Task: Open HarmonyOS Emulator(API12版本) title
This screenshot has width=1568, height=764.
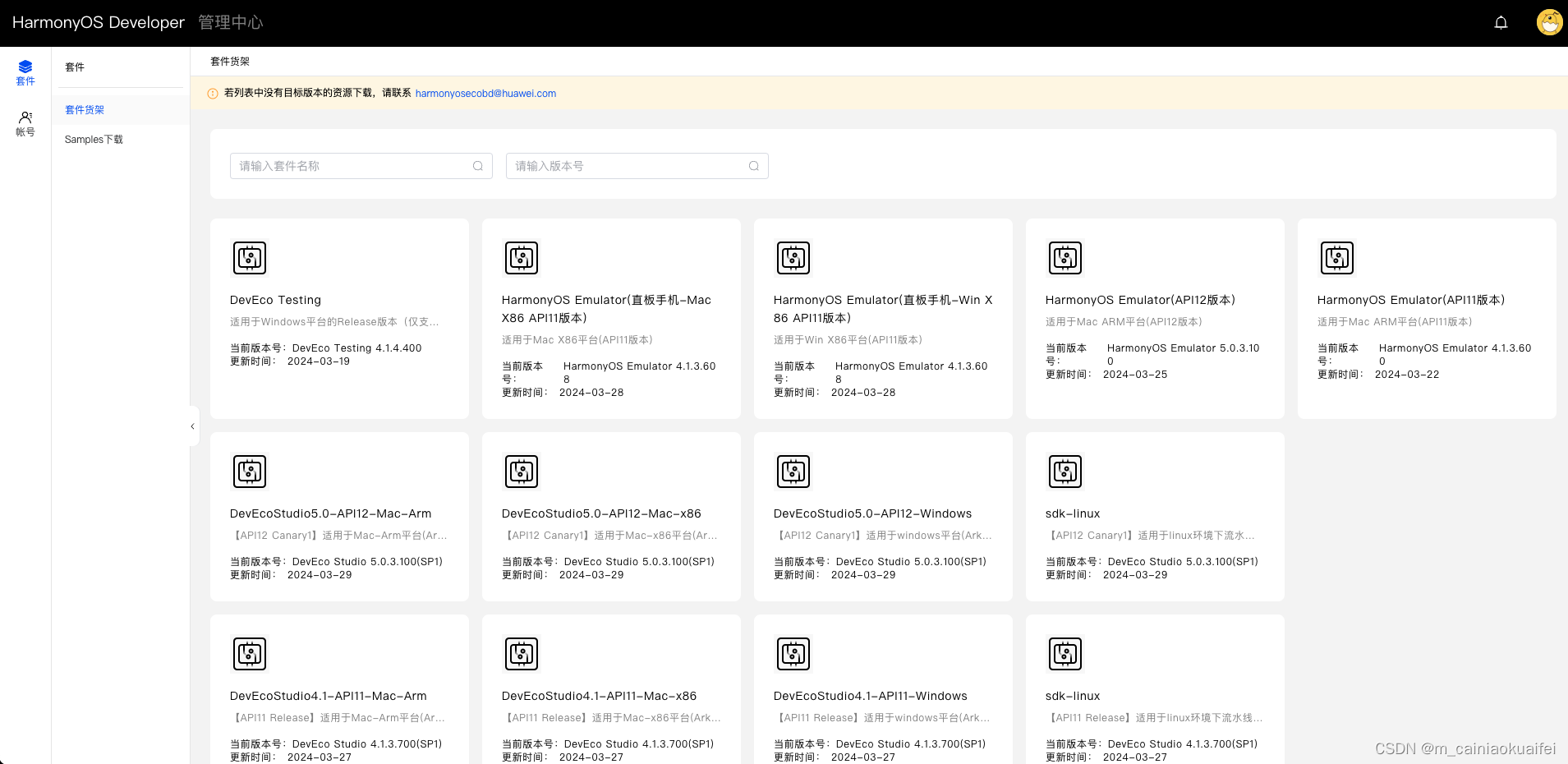Action: 1140,301
